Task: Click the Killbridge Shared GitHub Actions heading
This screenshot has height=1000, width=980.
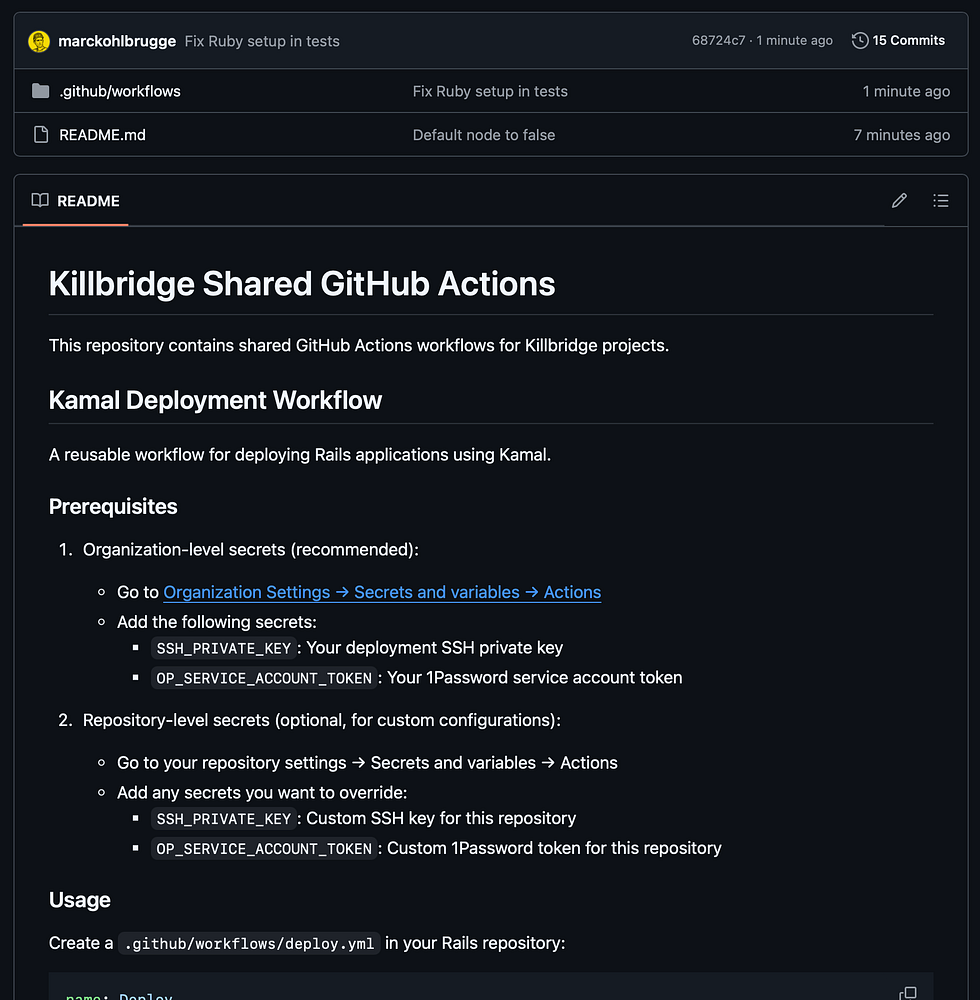Action: 302,284
